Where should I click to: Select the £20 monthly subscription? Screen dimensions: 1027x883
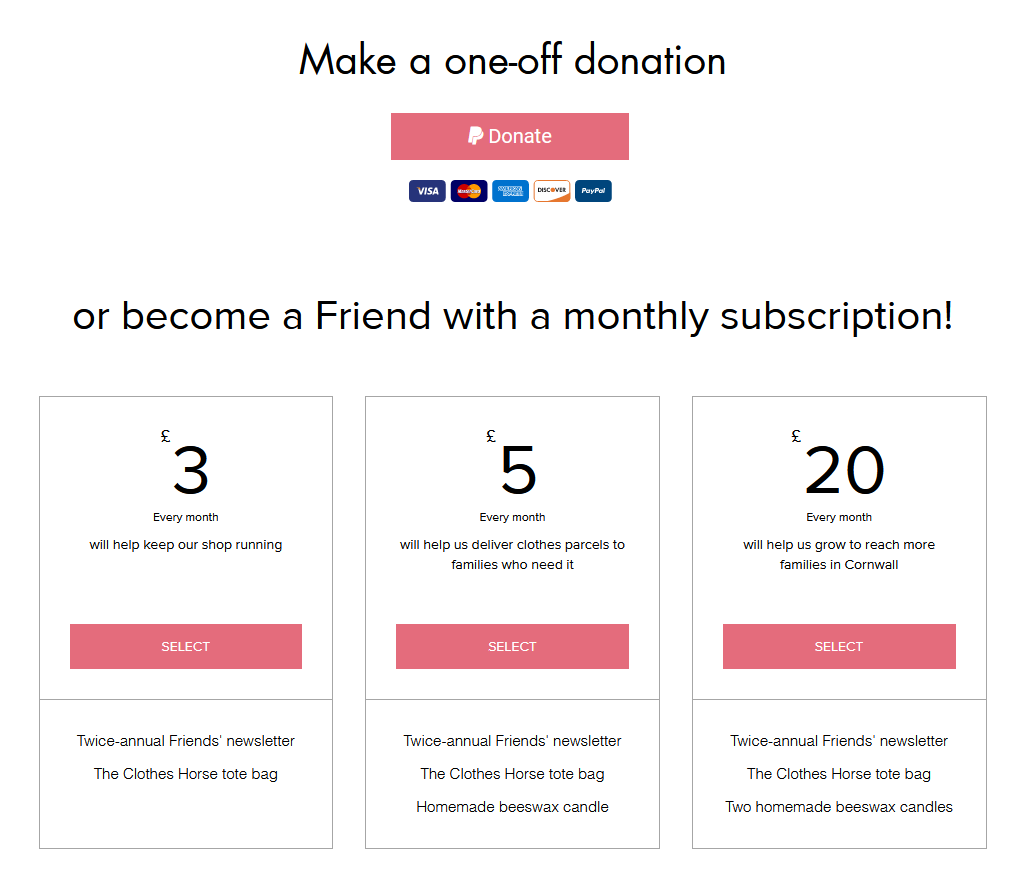point(839,647)
